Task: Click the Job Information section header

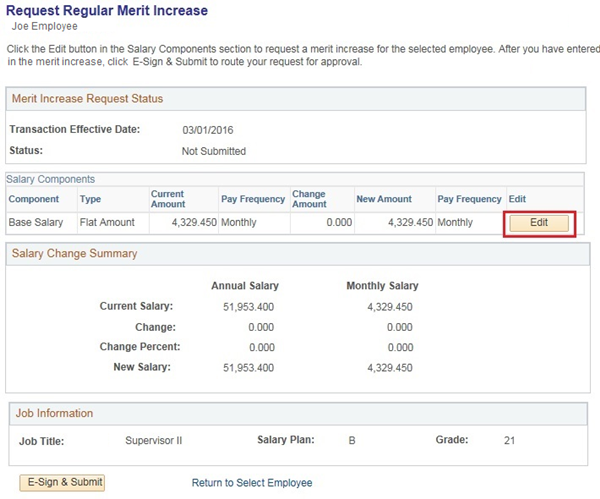Action: pyautogui.click(x=52, y=413)
